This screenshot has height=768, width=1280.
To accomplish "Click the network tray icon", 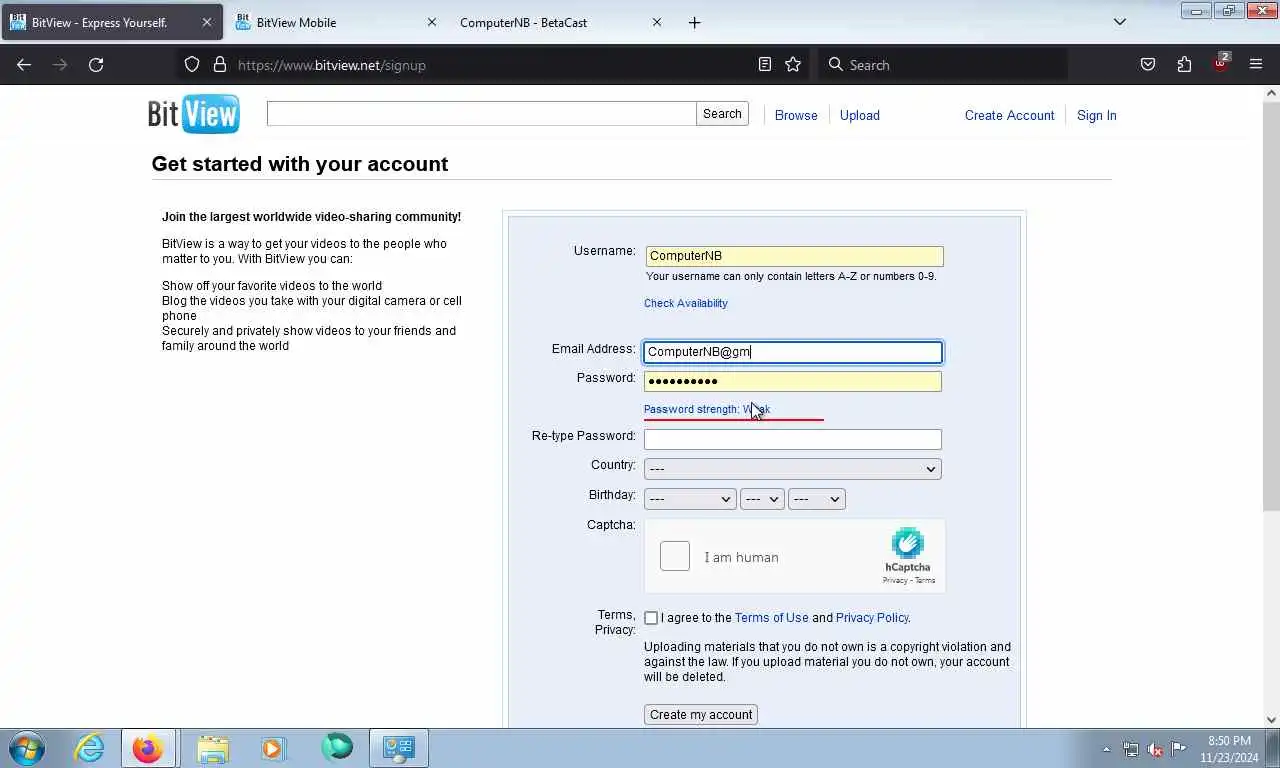I will coord(1131,749).
